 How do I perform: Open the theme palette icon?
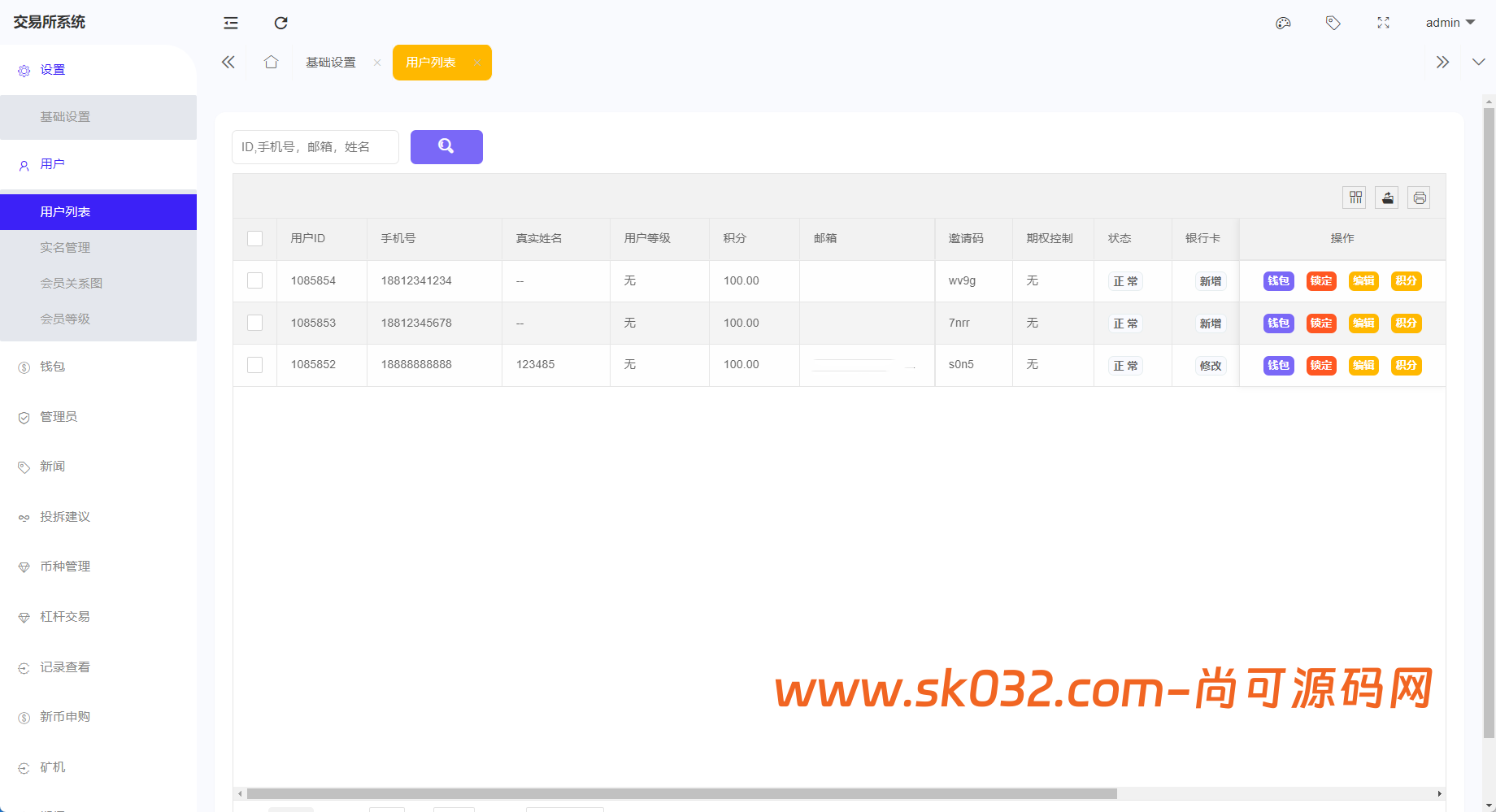tap(1283, 23)
